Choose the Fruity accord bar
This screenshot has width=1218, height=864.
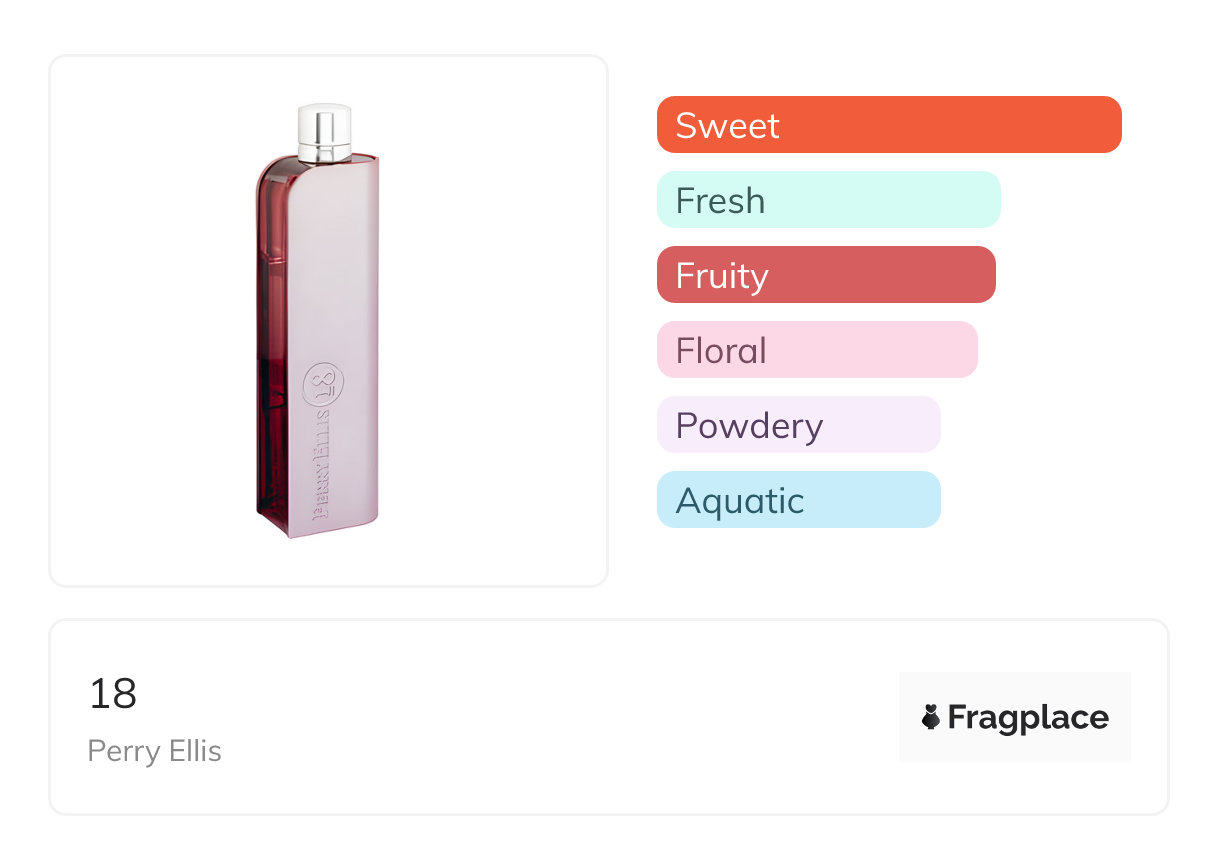click(x=826, y=275)
